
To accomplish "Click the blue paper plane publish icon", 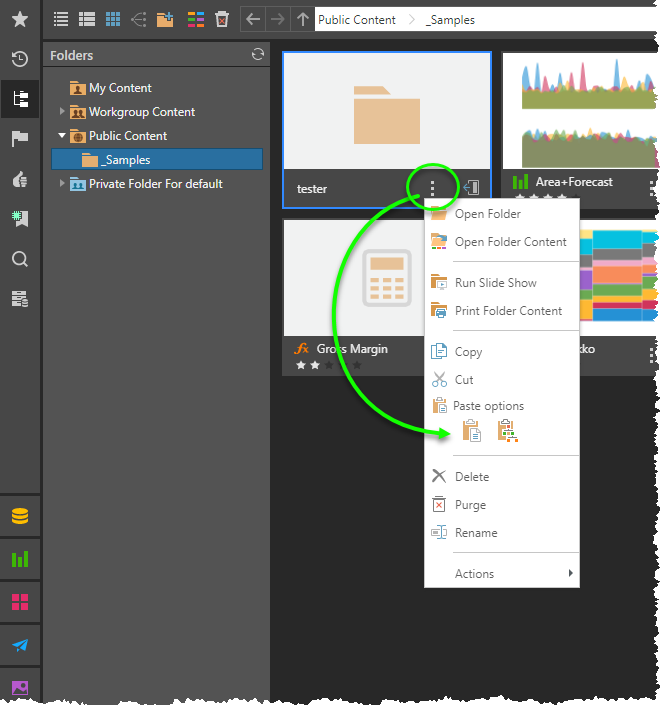I will click(19, 645).
